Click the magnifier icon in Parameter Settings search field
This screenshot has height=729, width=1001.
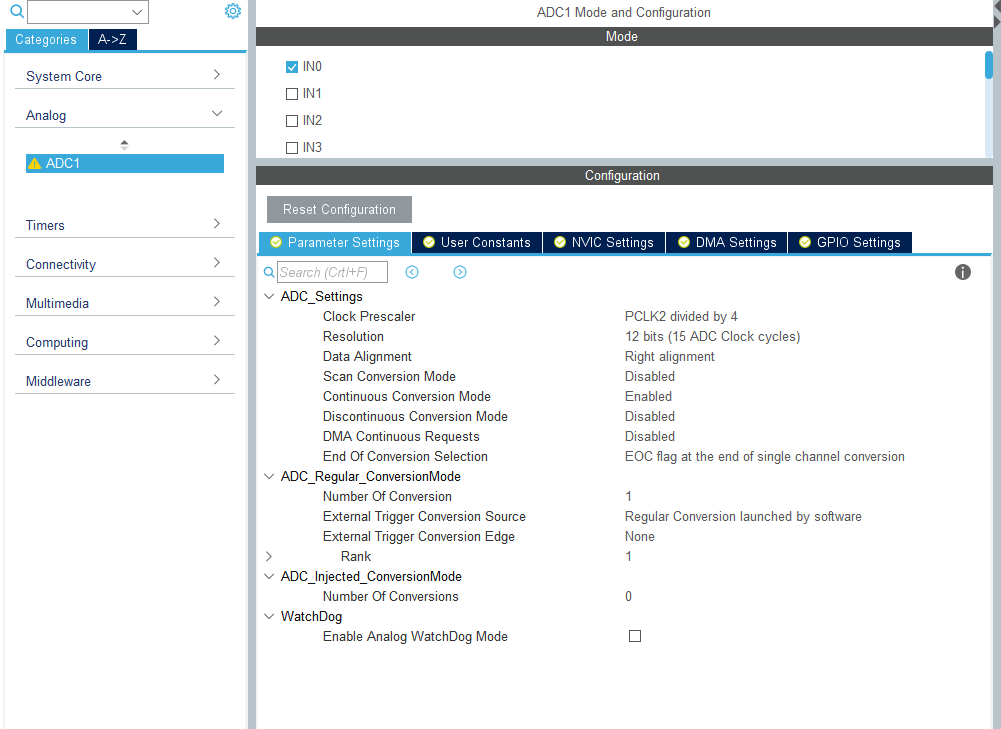268,272
